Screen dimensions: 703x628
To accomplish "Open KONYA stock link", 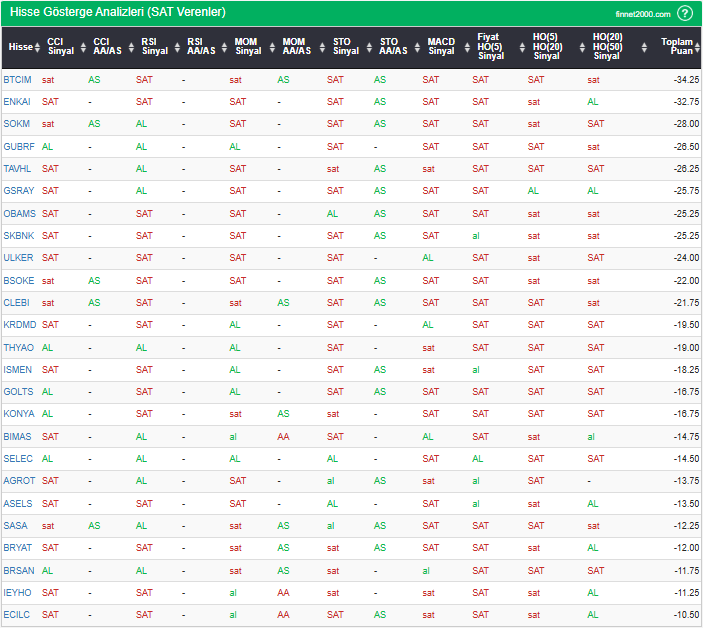I will point(19,414).
